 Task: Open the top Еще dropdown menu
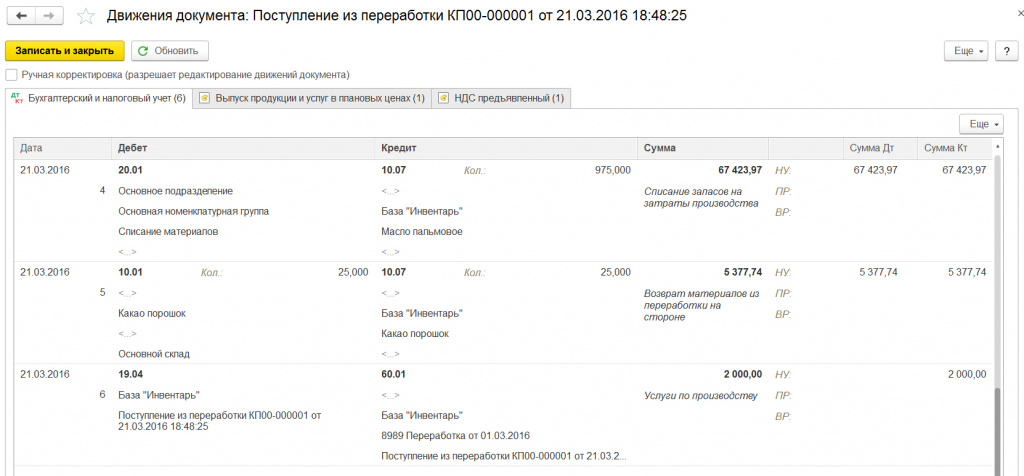click(968, 51)
